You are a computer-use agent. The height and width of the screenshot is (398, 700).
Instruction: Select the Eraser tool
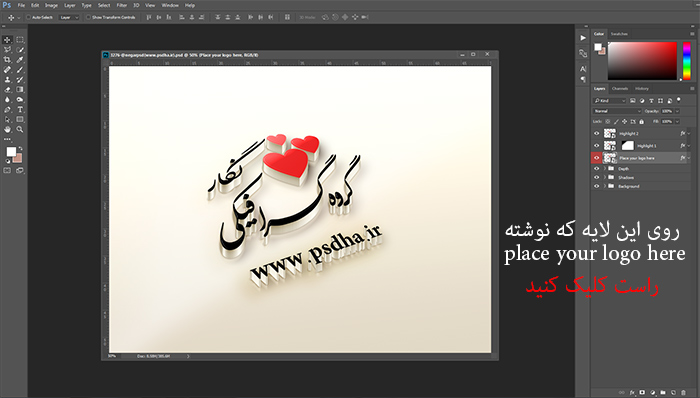point(7,90)
